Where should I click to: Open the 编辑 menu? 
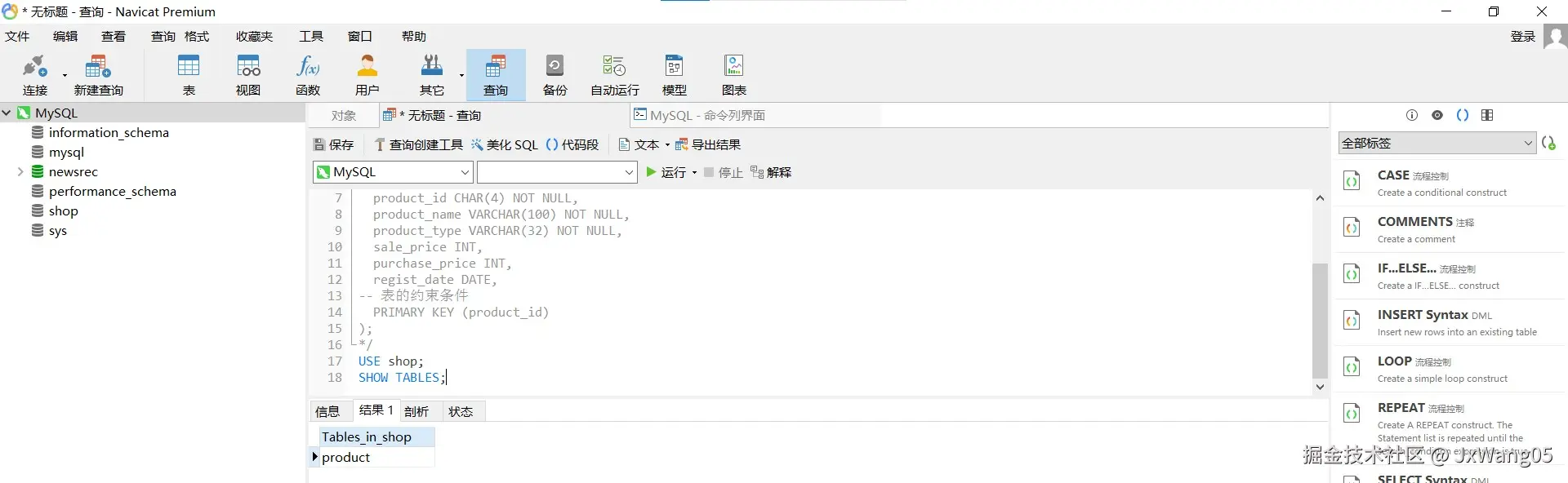tap(65, 37)
